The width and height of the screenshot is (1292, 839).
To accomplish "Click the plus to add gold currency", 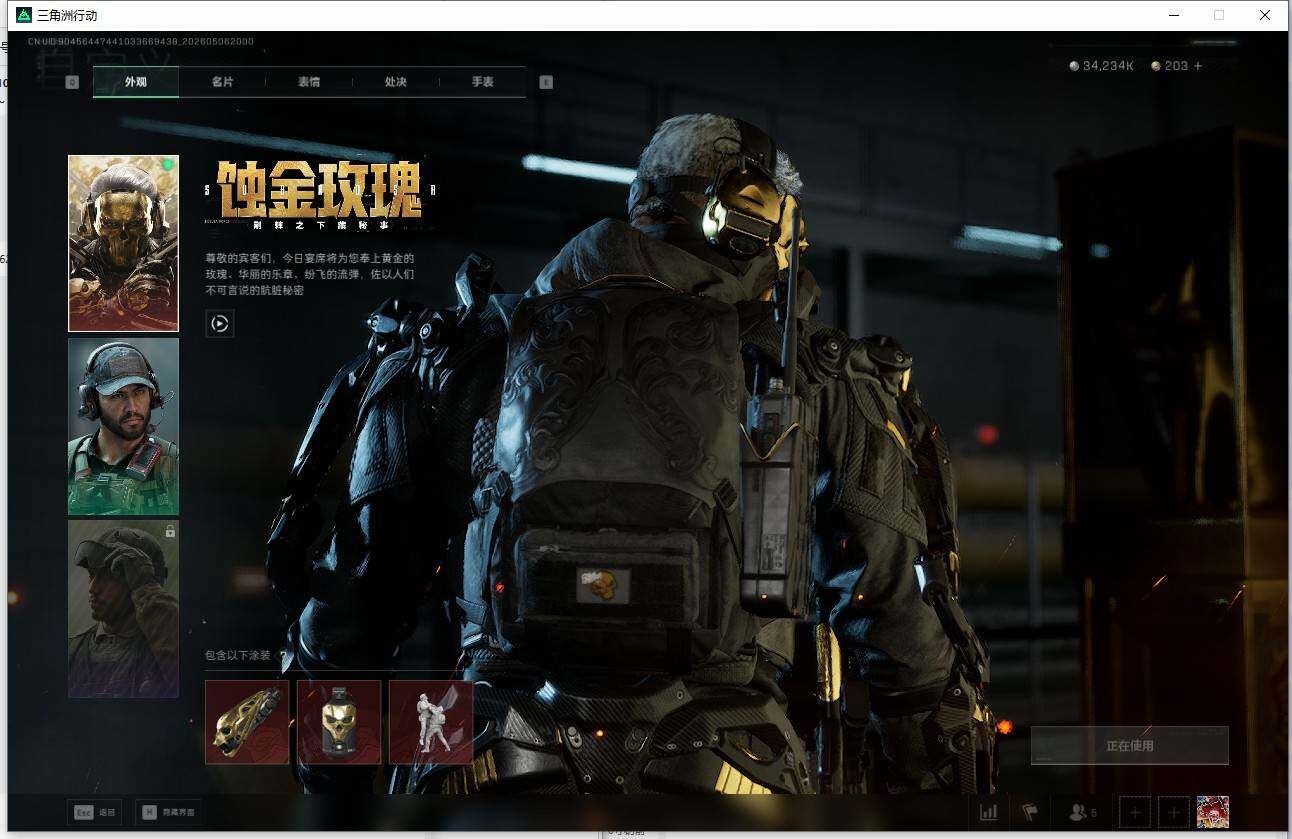I will coord(1198,66).
